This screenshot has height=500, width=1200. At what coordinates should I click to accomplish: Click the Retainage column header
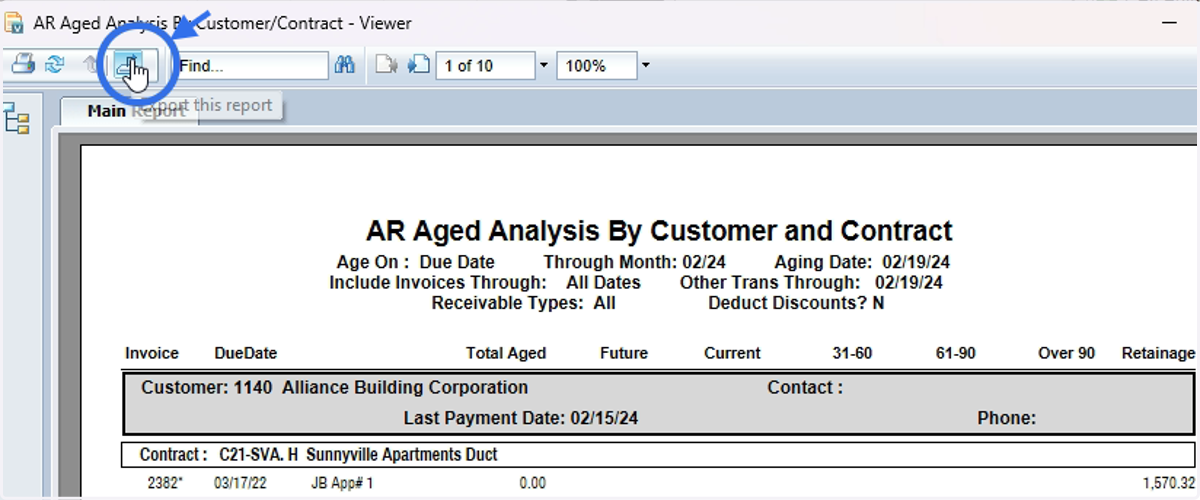pos(1158,353)
